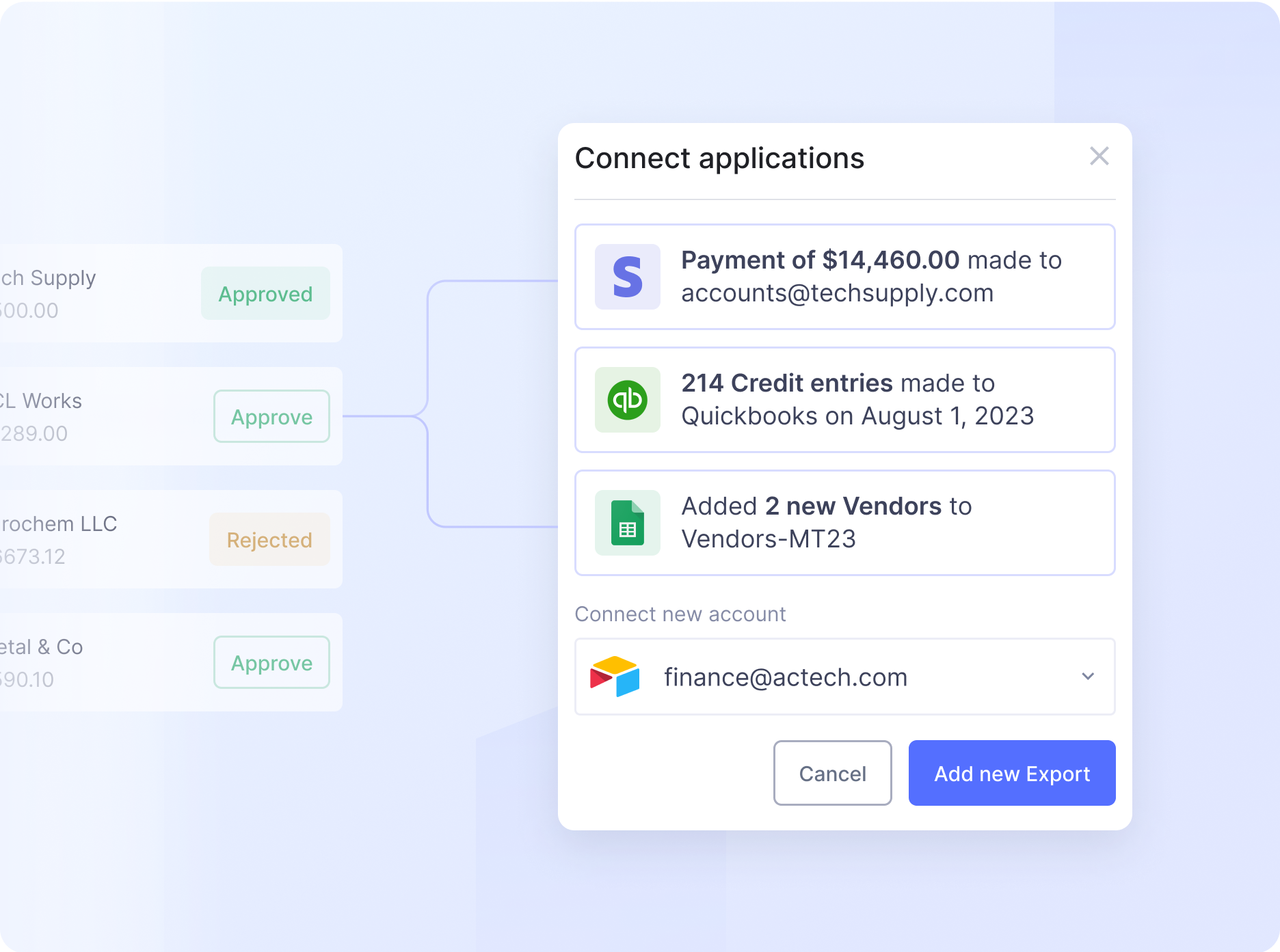1280x952 pixels.
Task: Select the finance@actech.com account field
Action: tap(785, 677)
